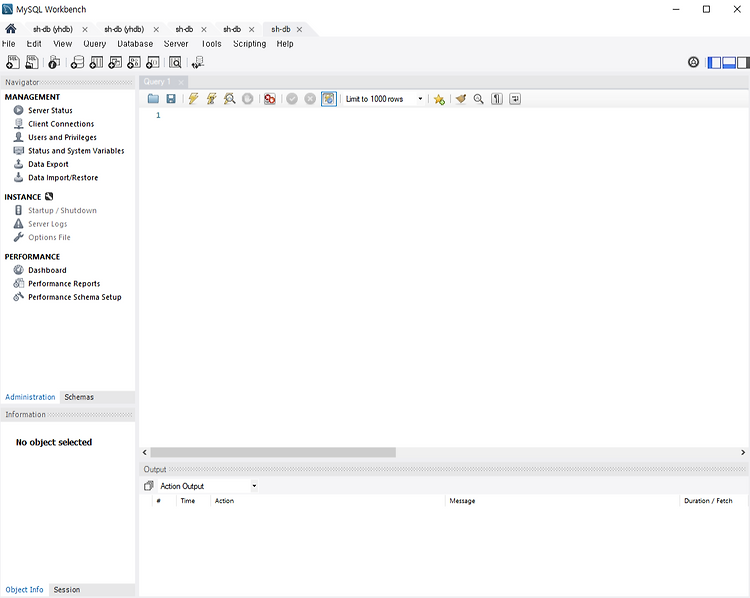Create a new schema icon
The width and height of the screenshot is (750, 598).
tap(77, 62)
